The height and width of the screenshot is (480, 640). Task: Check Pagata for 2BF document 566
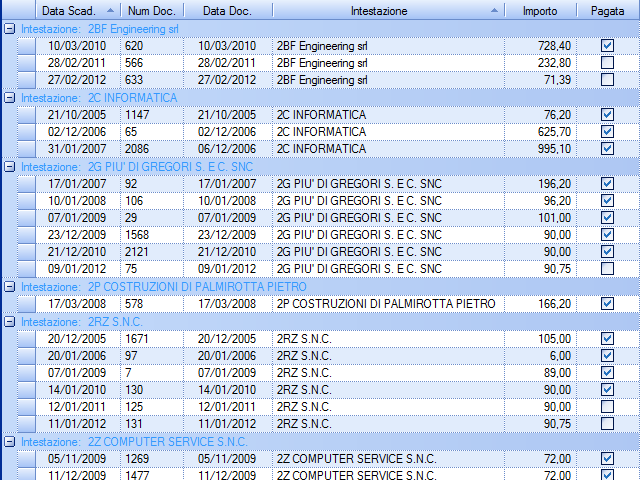point(607,63)
